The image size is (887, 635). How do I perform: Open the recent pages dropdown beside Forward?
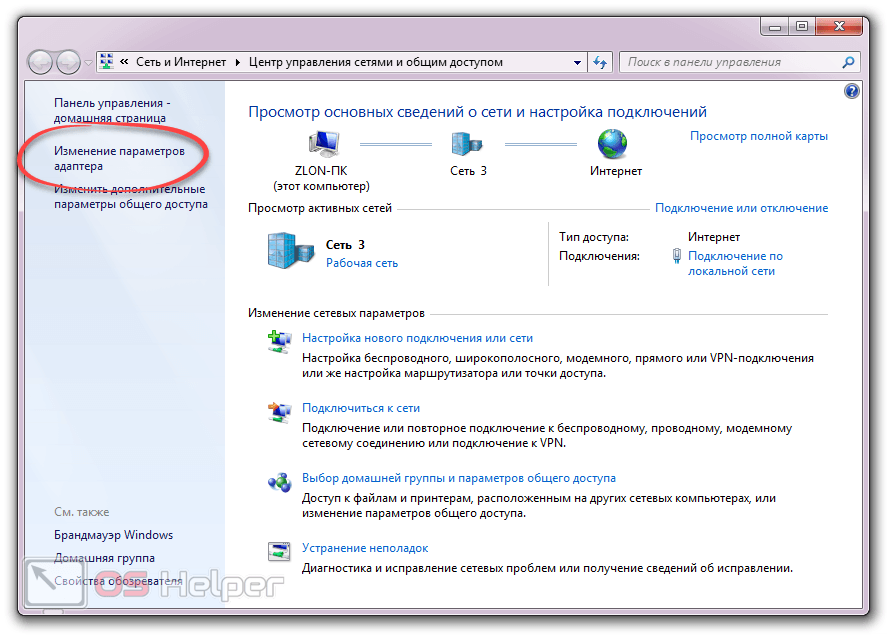coord(88,63)
